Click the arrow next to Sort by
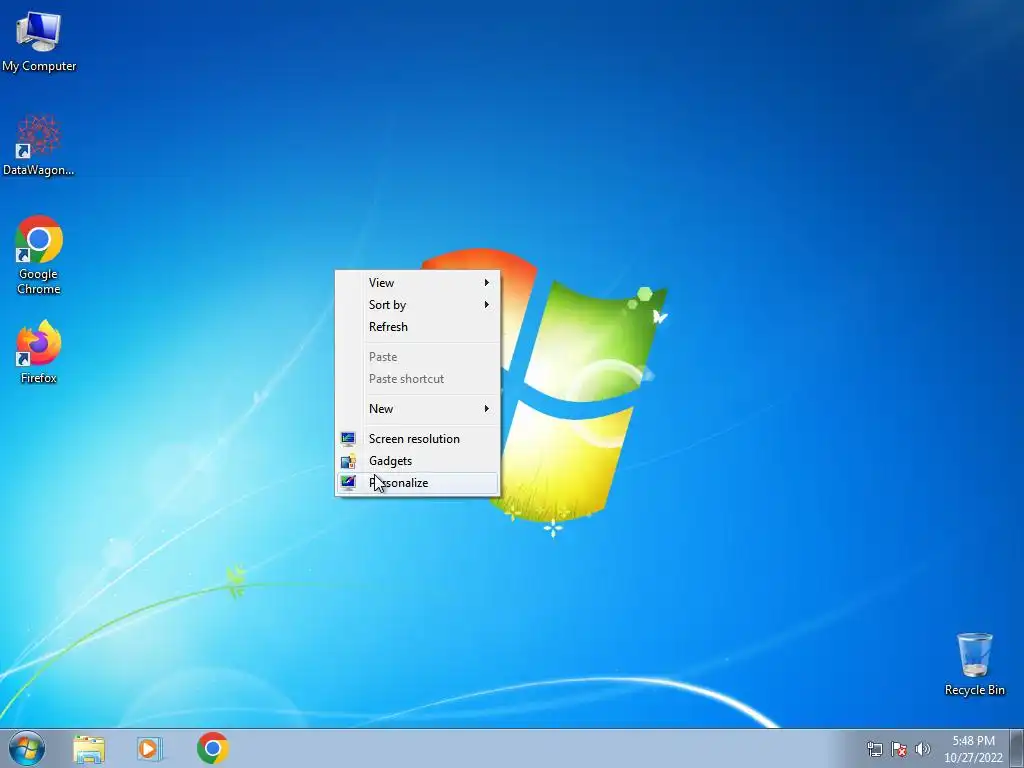Image resolution: width=1024 pixels, height=768 pixels. tap(487, 305)
